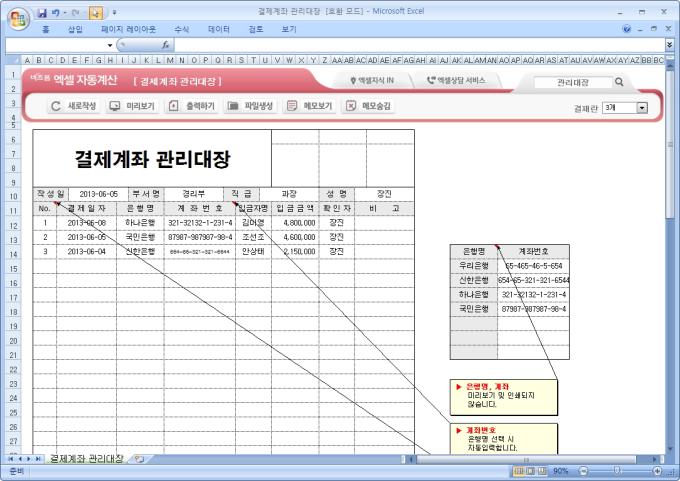Select the 국민은행 cell in row 13

point(140,237)
